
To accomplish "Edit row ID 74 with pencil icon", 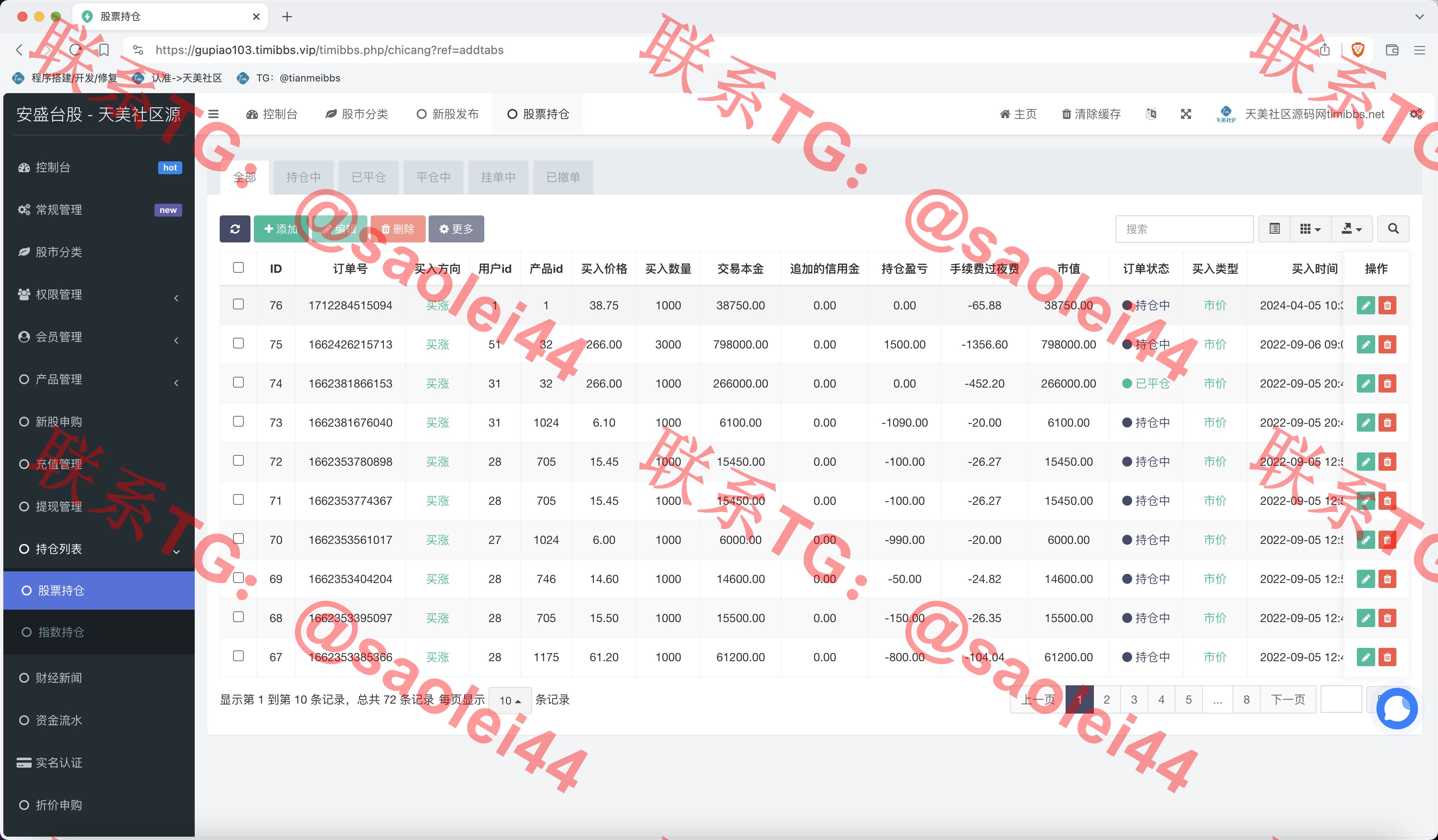I will 1366,383.
